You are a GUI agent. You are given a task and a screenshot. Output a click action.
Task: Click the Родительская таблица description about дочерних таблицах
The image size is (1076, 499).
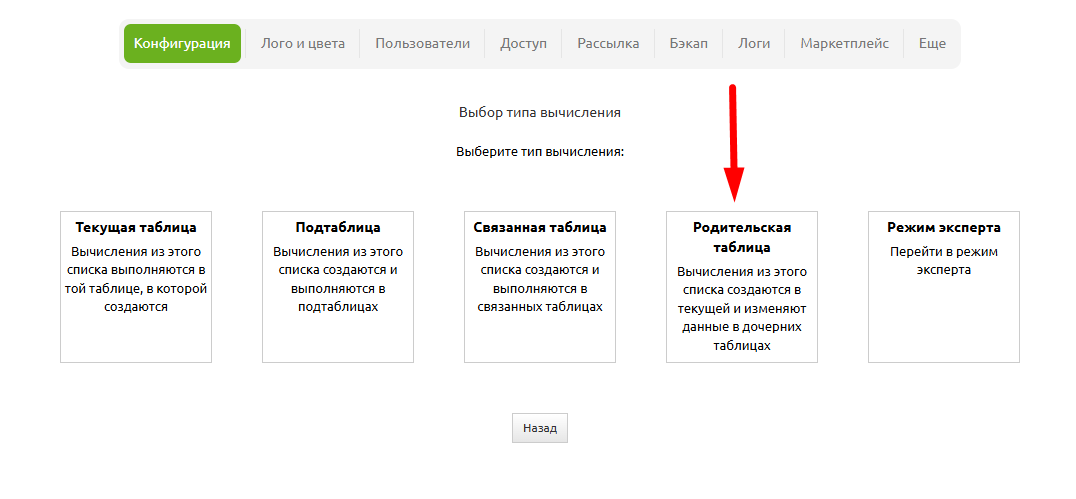coord(742,308)
